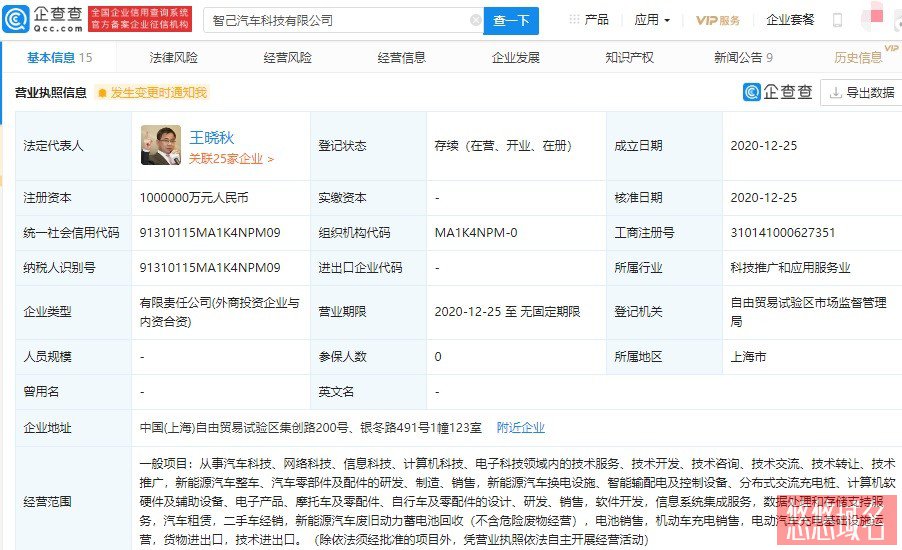The image size is (902, 550).
Task: Click the organization code MA1K4NPM-0
Action: (x=476, y=232)
